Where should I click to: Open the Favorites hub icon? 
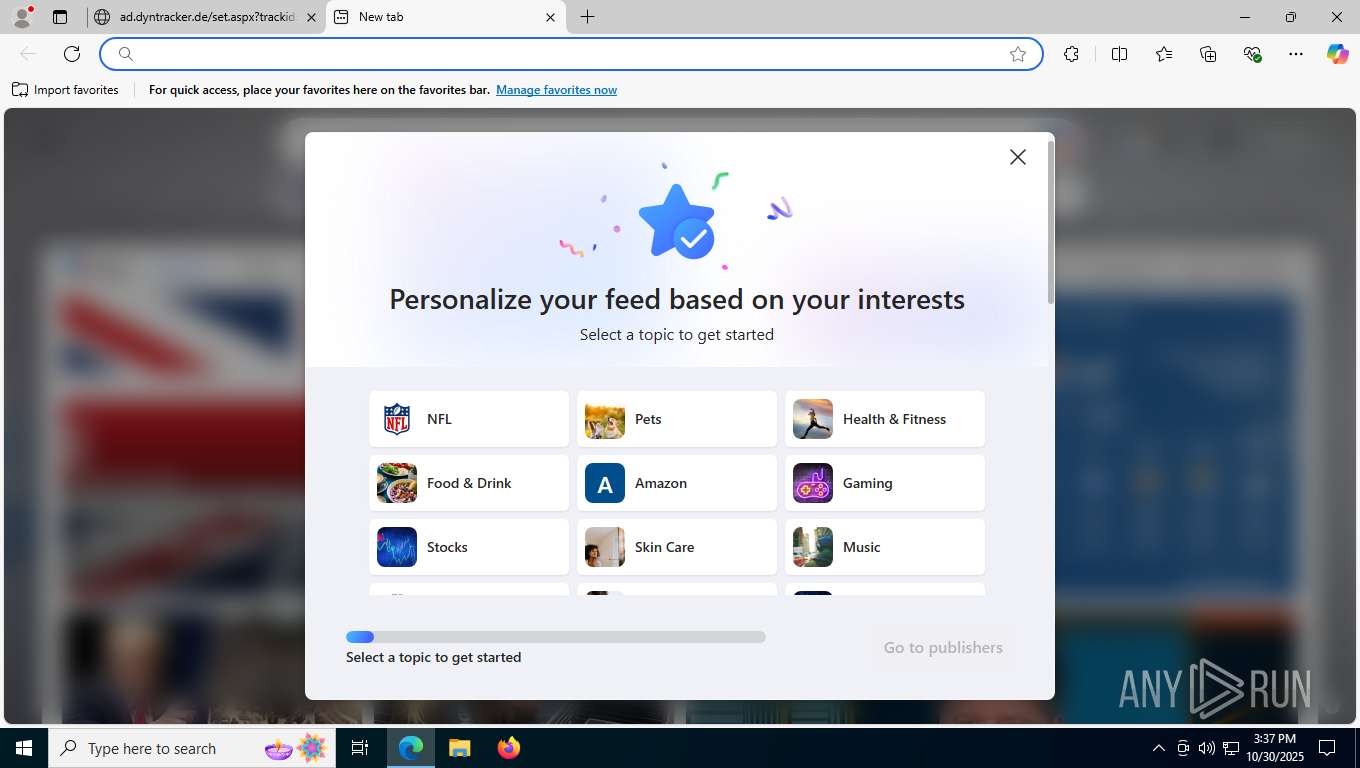pyautogui.click(x=1163, y=54)
